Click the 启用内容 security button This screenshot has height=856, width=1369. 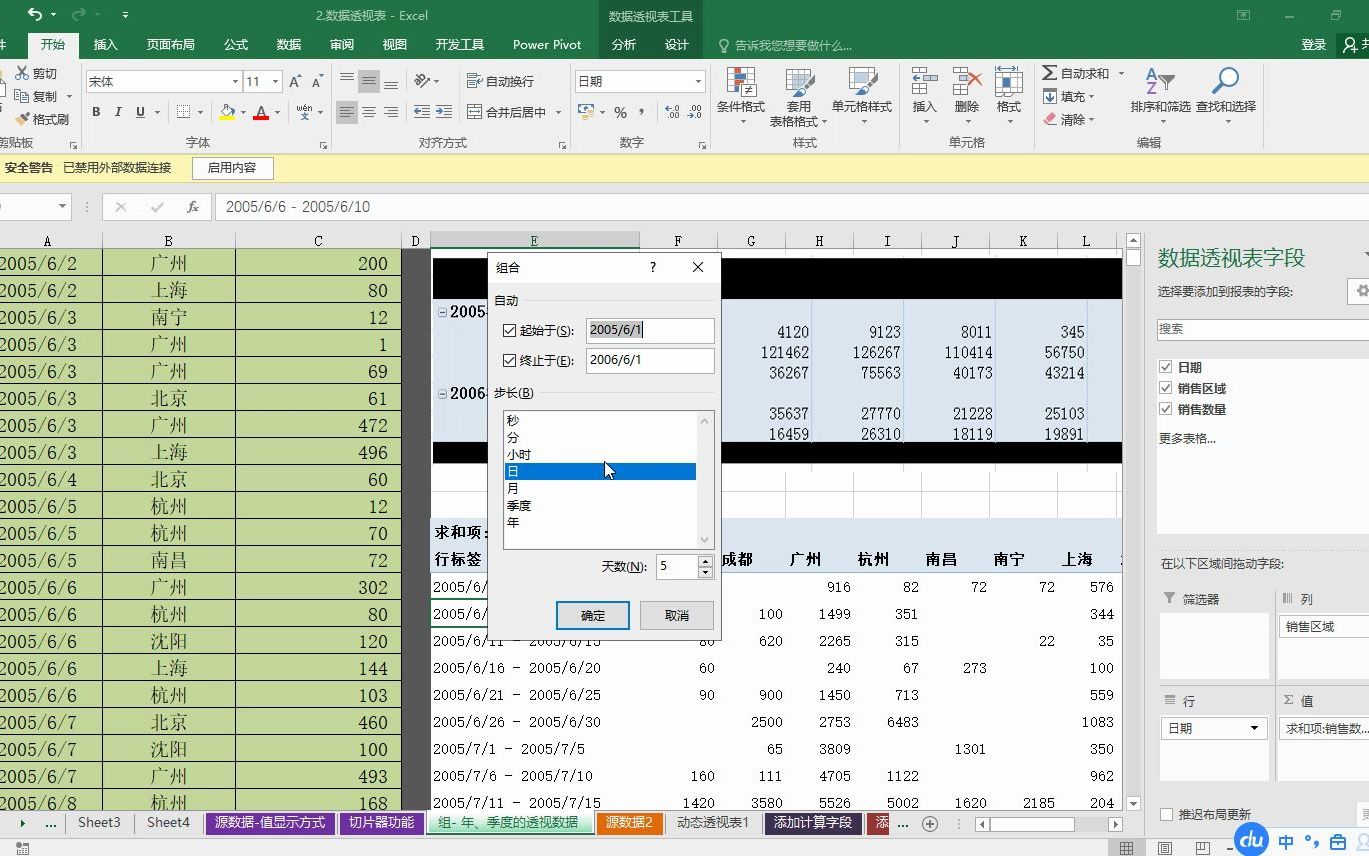click(232, 168)
